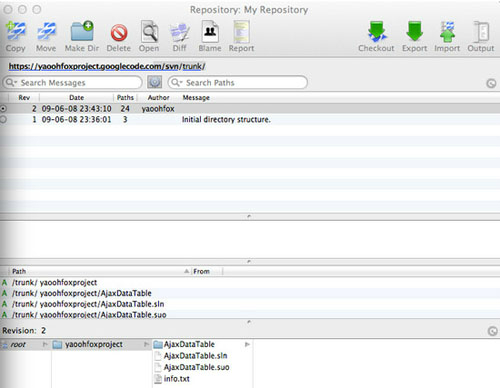The width and height of the screenshot is (500, 388).
Task: Create a folder with Make Dir
Action: 82,31
